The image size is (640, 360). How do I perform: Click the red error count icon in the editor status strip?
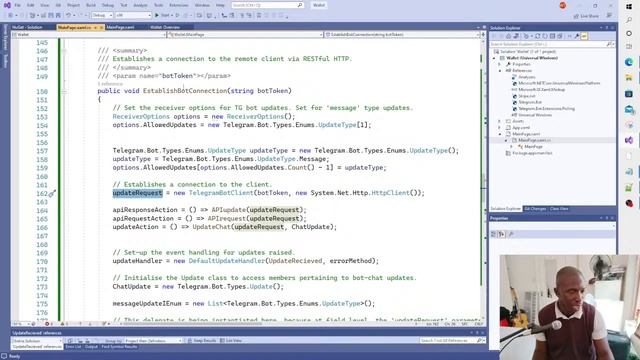[x=47, y=324]
